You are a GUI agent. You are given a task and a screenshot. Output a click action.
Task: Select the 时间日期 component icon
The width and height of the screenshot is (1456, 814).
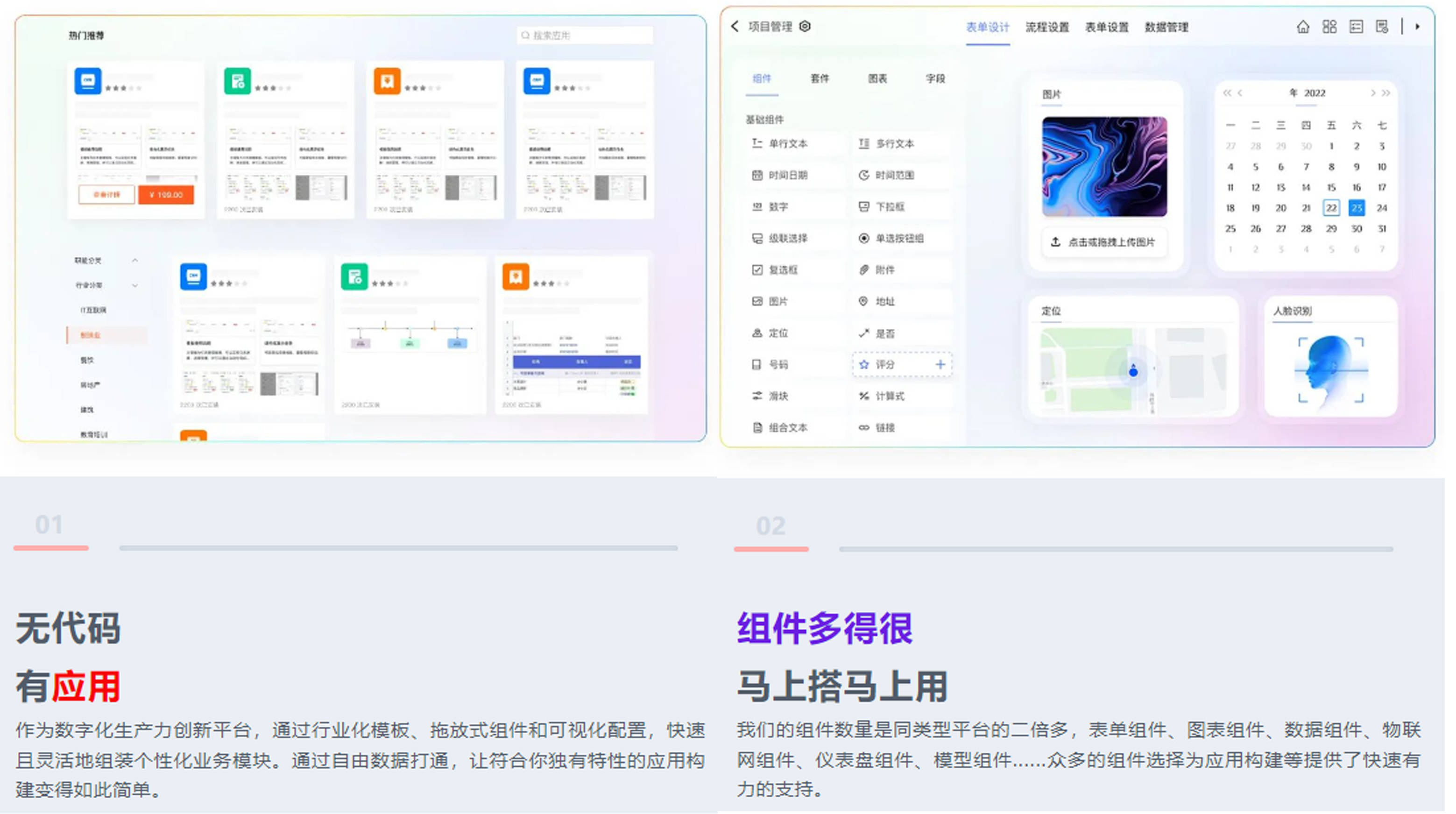(758, 175)
